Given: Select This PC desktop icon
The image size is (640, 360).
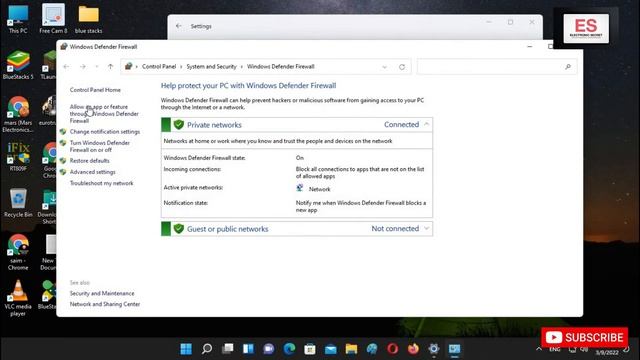Looking at the screenshot, I should tap(18, 20).
